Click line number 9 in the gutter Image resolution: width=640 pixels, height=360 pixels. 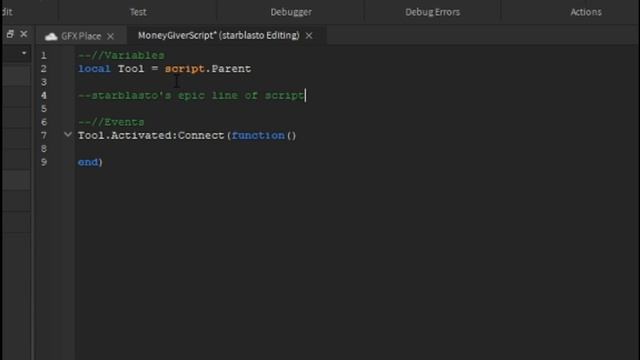44,162
